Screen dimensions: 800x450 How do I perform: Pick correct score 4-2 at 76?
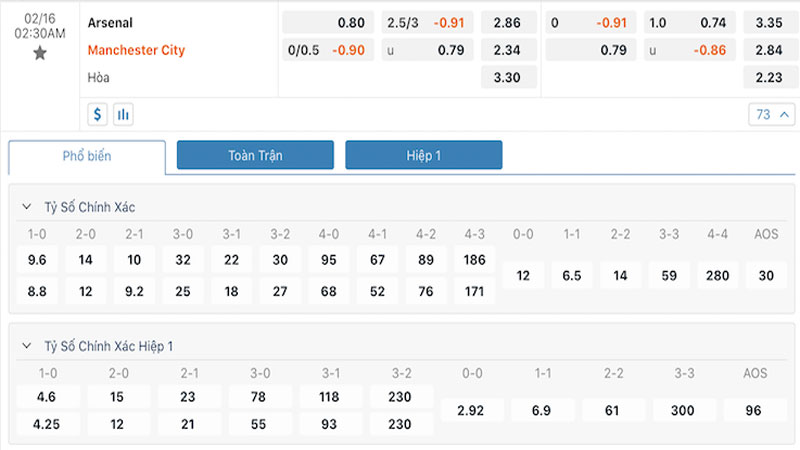[x=426, y=291]
